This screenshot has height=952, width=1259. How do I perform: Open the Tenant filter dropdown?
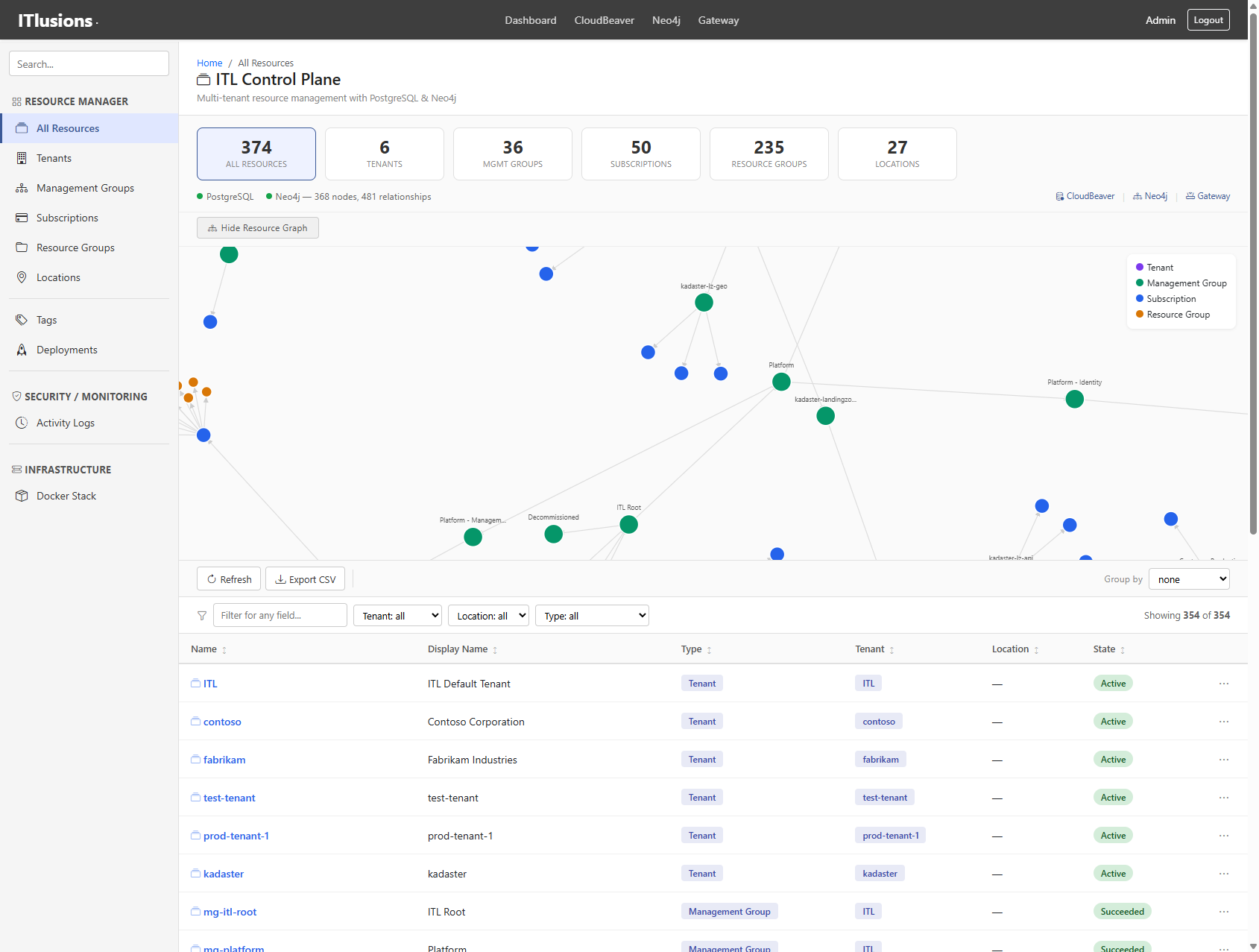(x=397, y=615)
